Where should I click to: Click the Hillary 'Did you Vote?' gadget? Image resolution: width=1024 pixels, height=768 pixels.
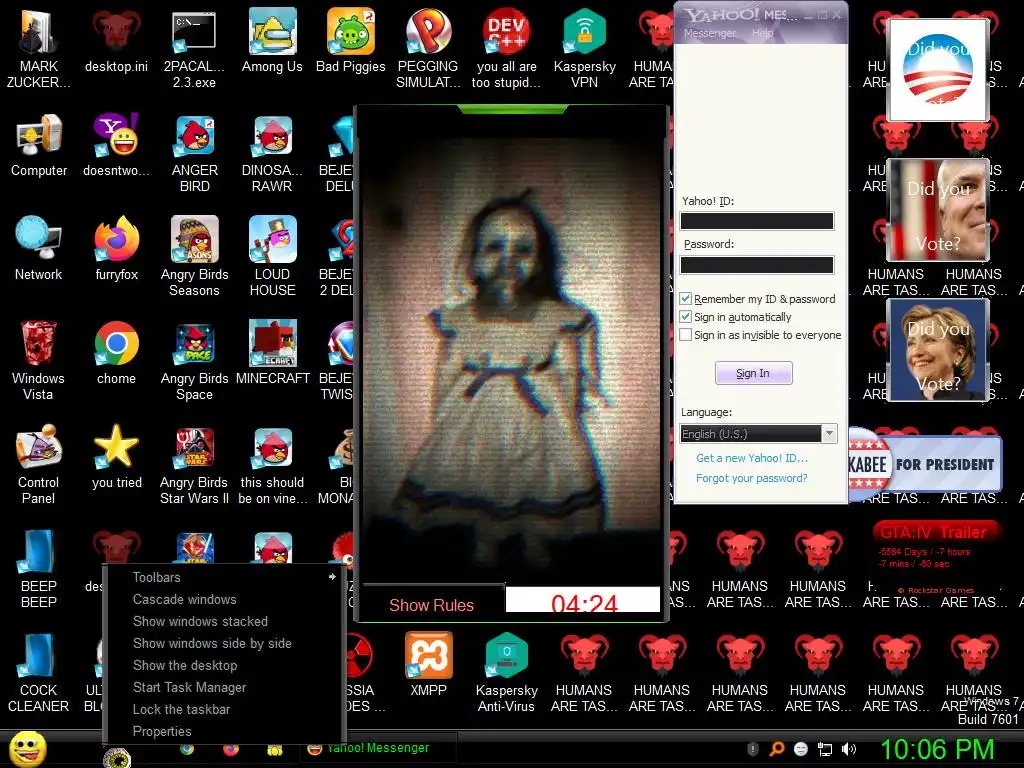(x=938, y=350)
